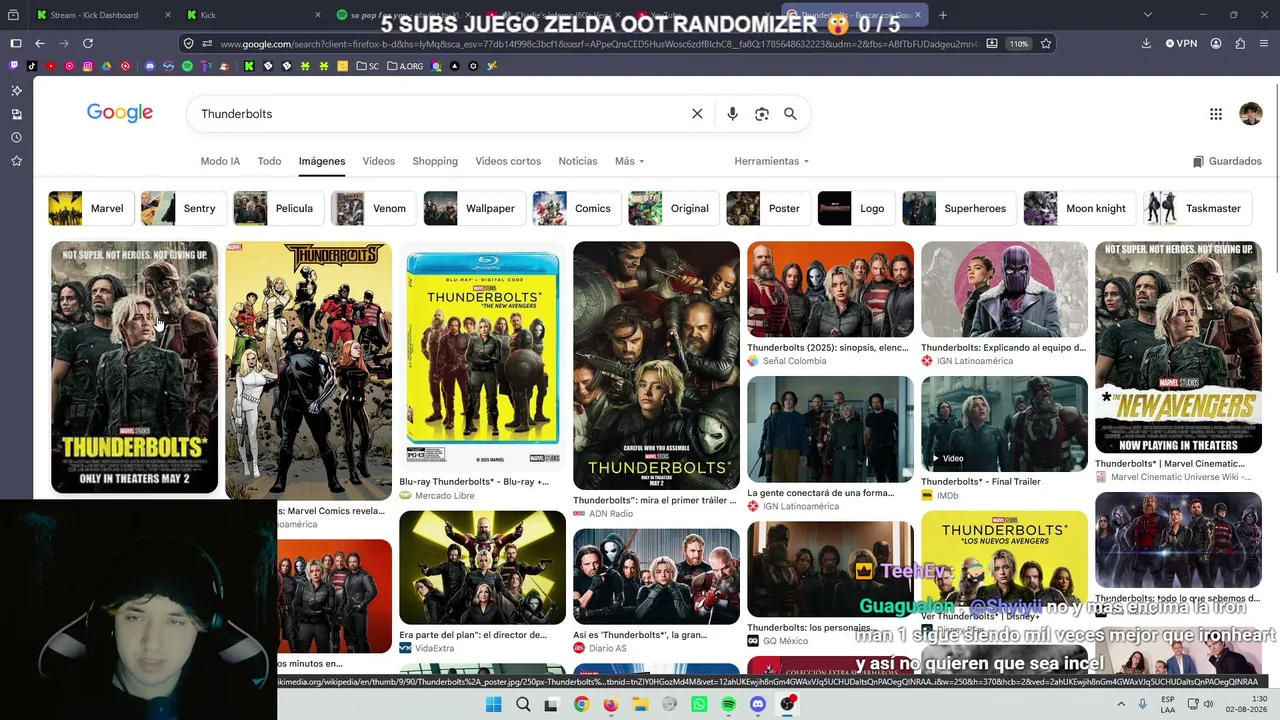Open Google Lens image search

762,114
